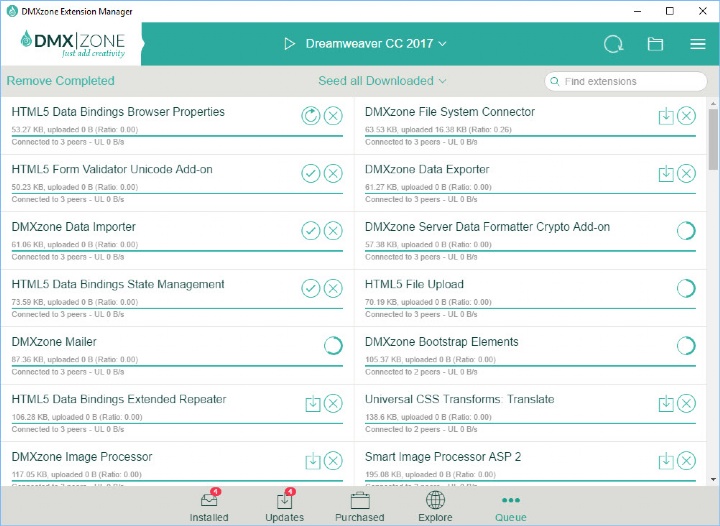Click the refresh icon in the header
This screenshot has width=720, height=526.
(613, 45)
